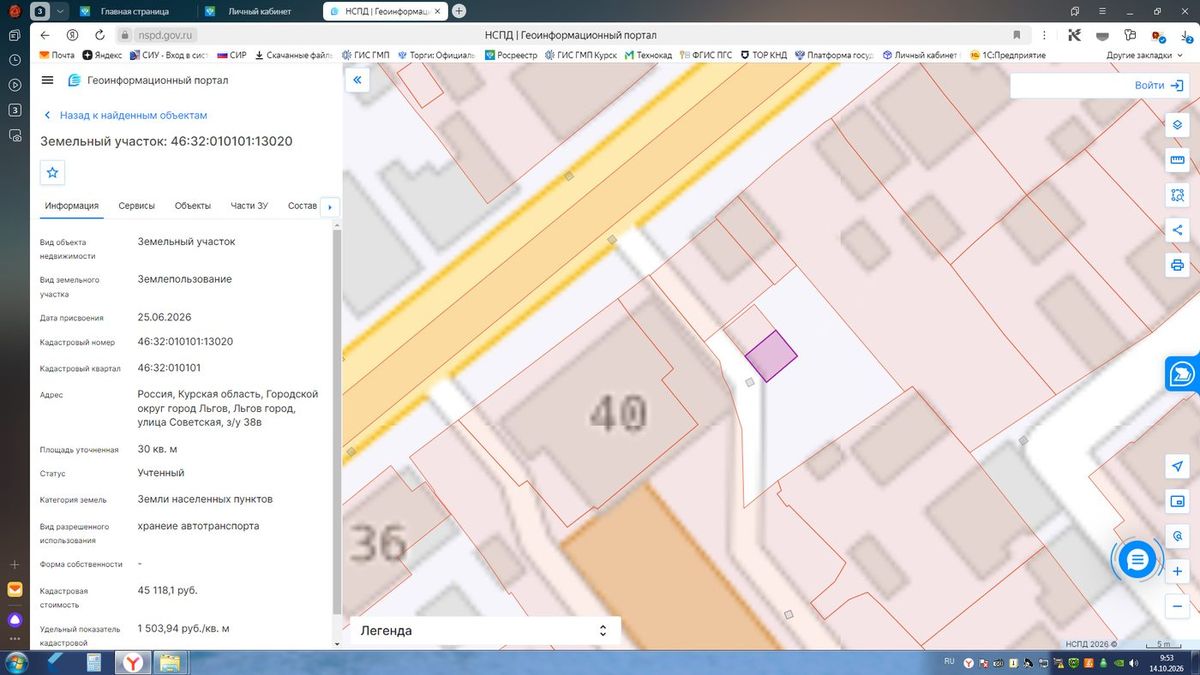
Task: Activate the area selection search tool
Action: 1177,195
